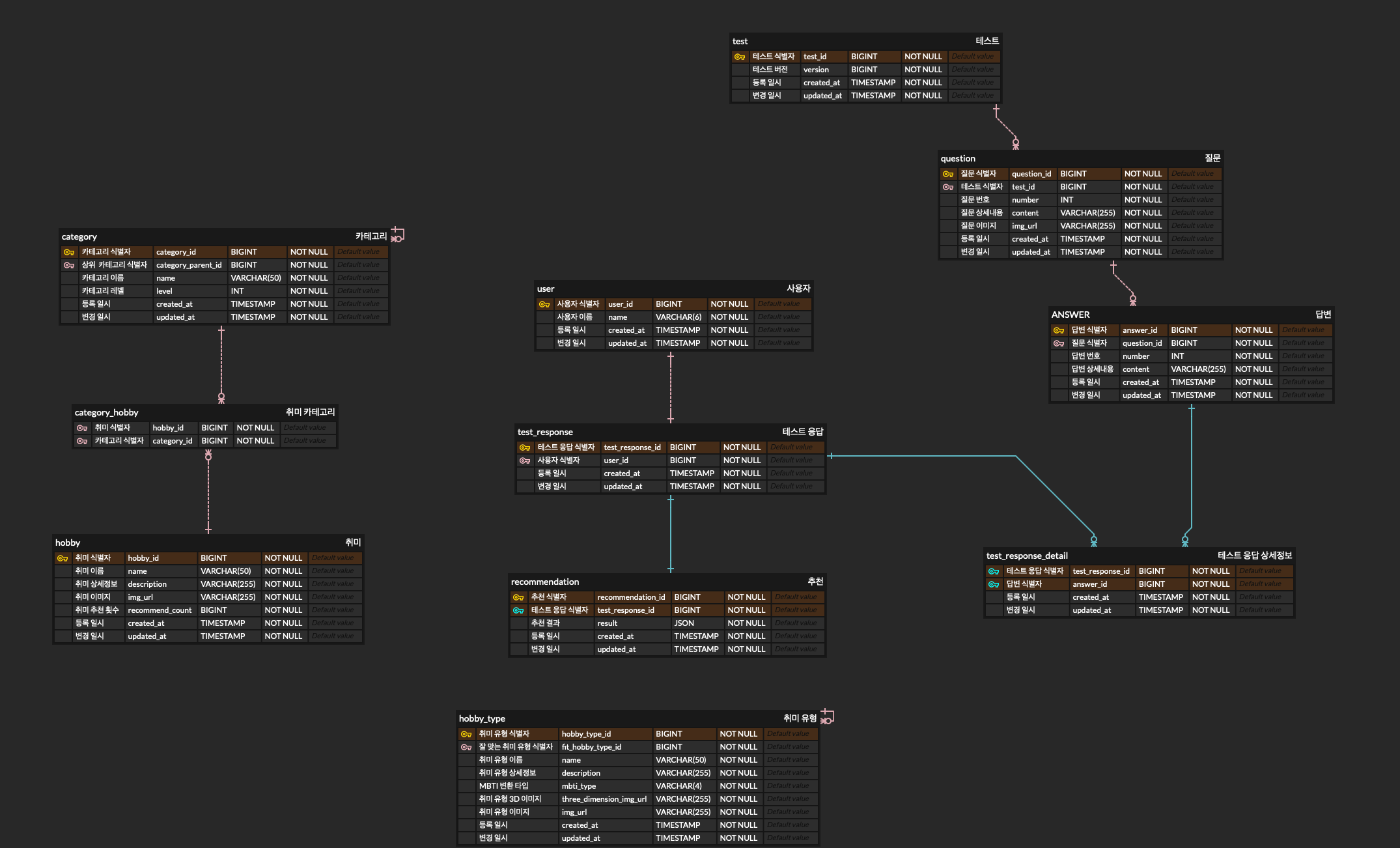1400x848 pixels.
Task: Select the self-relation icon on the hobby_type table
Action: pos(827,717)
